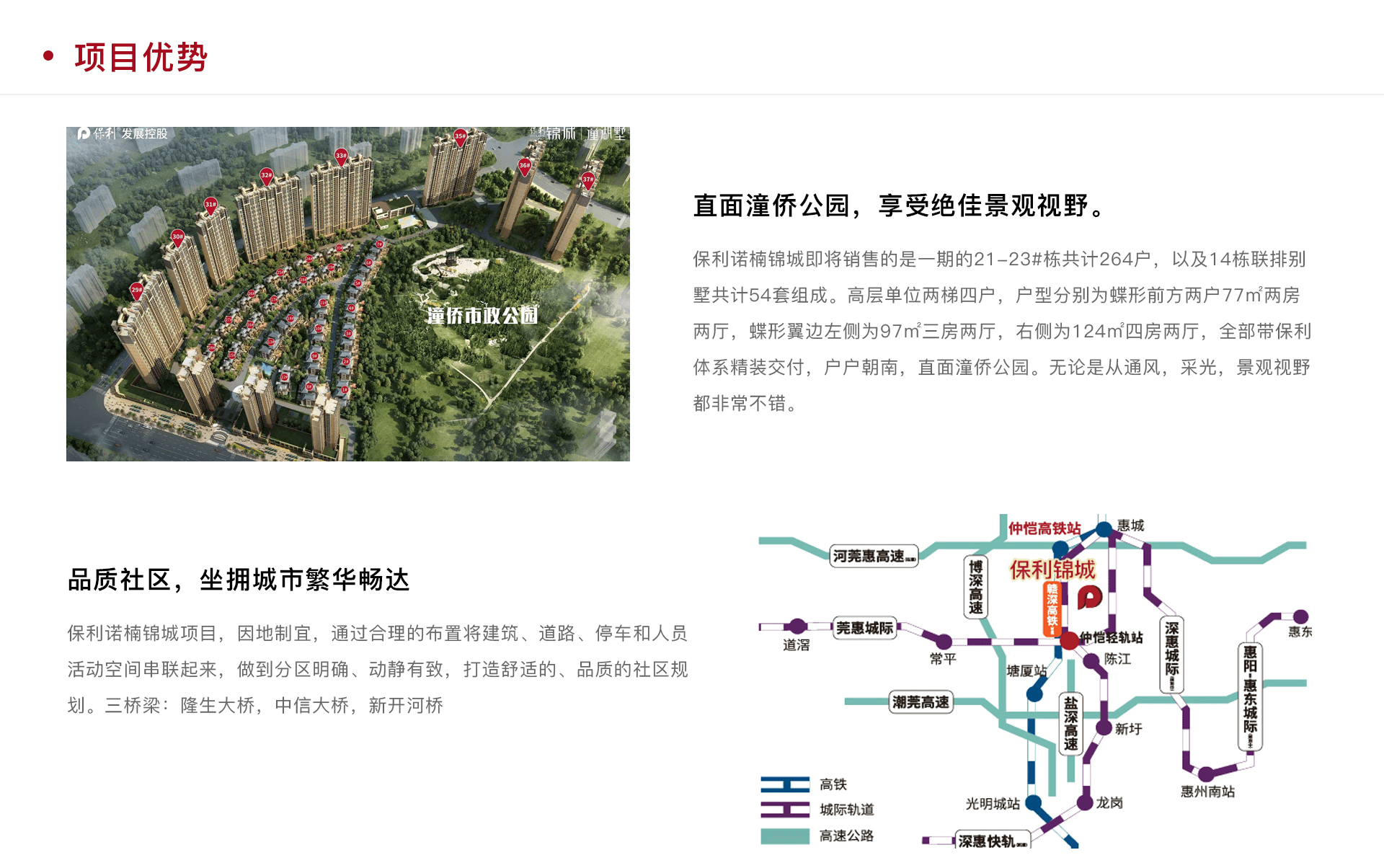The height and width of the screenshot is (868, 1384).
Task: Click the 盐深高速 vertical label
Action: click(1071, 723)
